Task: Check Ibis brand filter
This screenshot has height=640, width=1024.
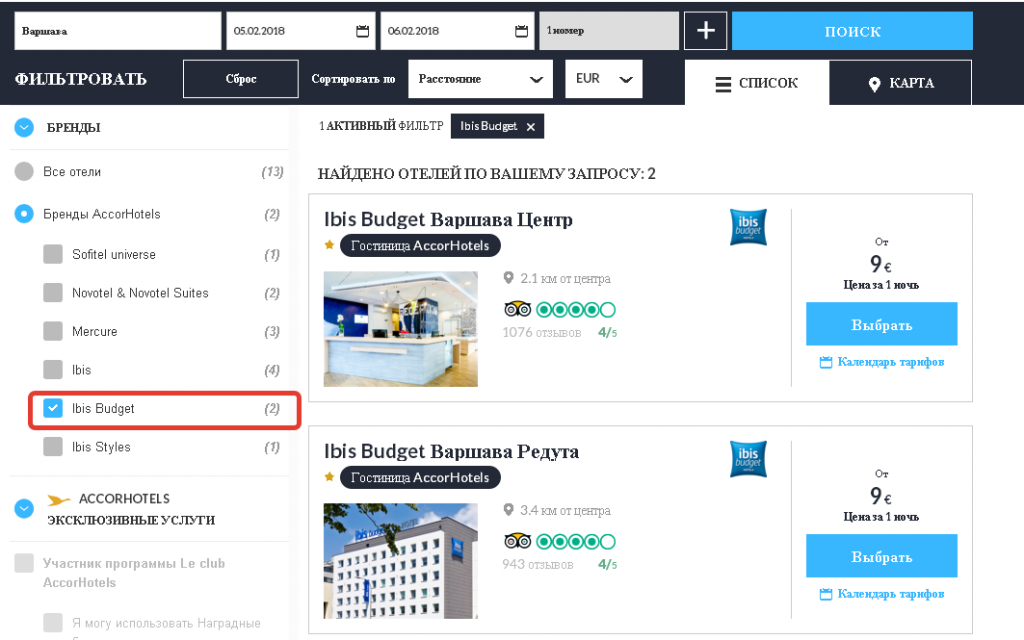Action: pos(53,370)
